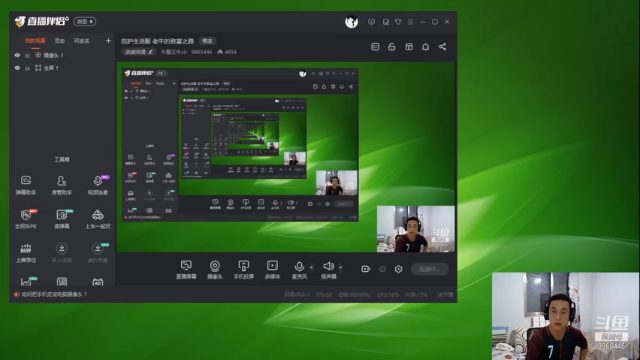Open the 房管助手 tool
Screen dimensions: 640x360
[62, 185]
